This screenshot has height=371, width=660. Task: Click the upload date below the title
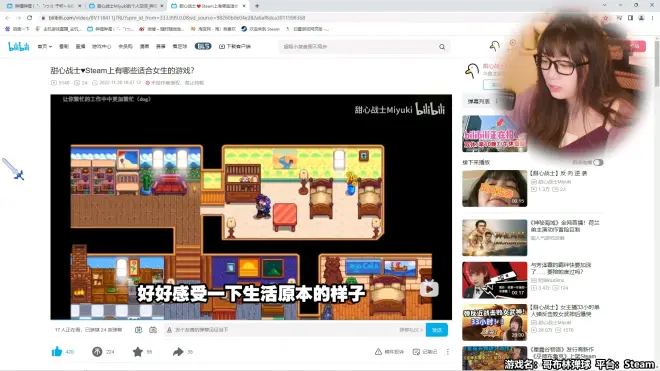point(117,83)
